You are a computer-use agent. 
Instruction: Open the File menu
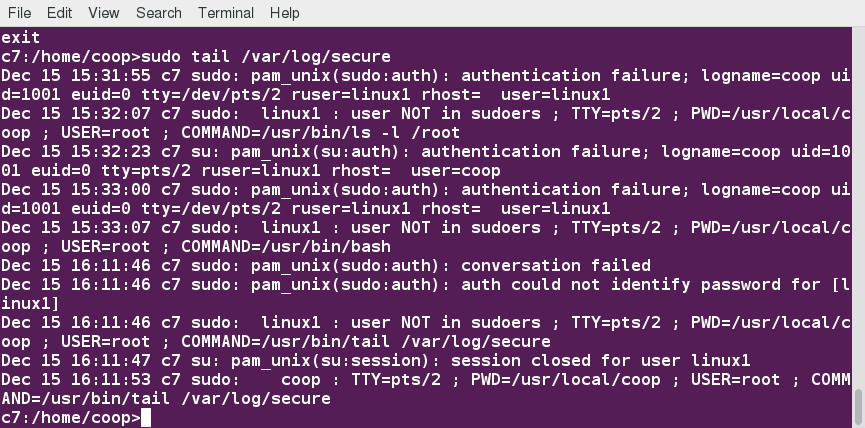[x=19, y=13]
